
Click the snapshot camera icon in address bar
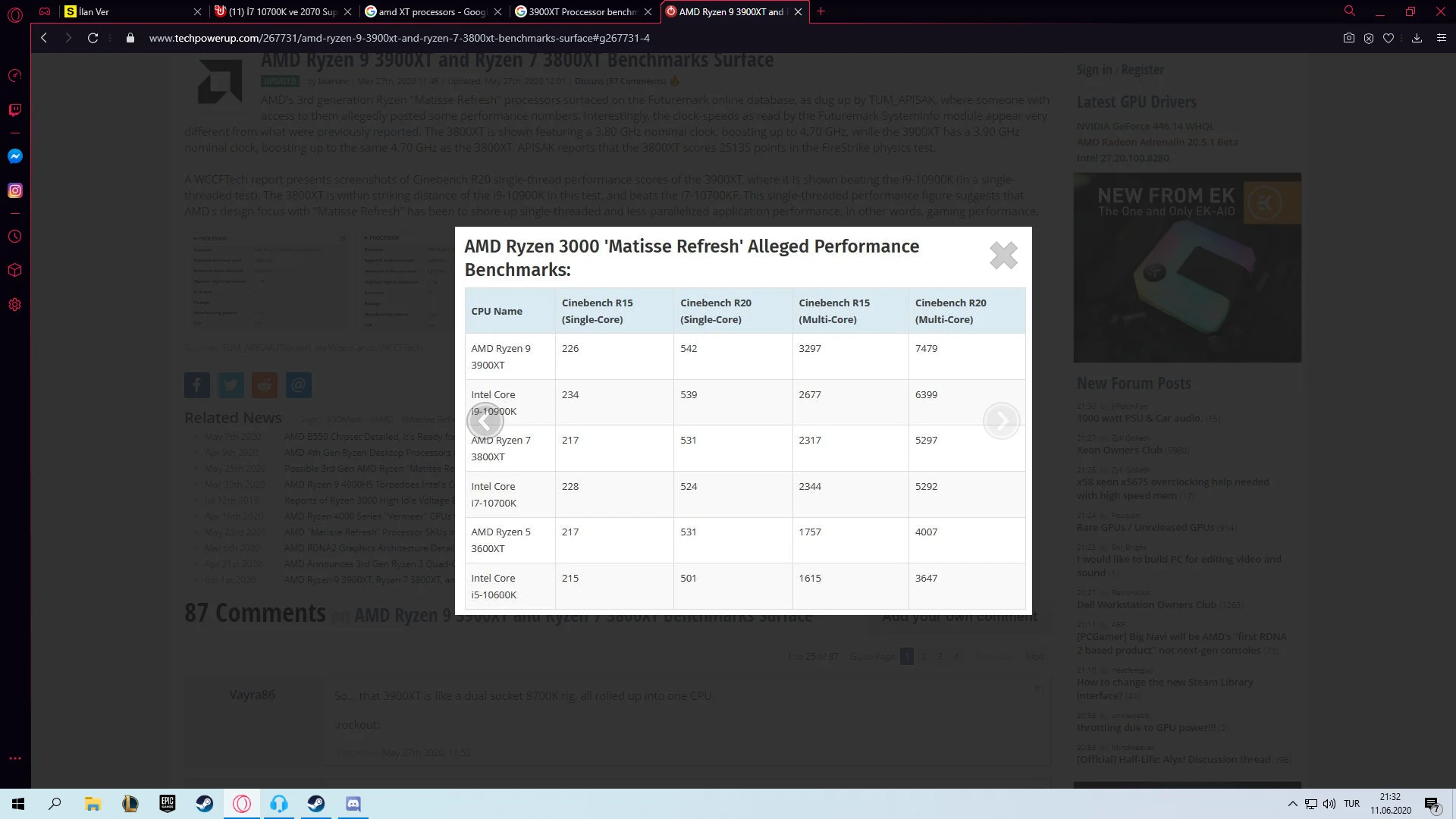click(1349, 38)
